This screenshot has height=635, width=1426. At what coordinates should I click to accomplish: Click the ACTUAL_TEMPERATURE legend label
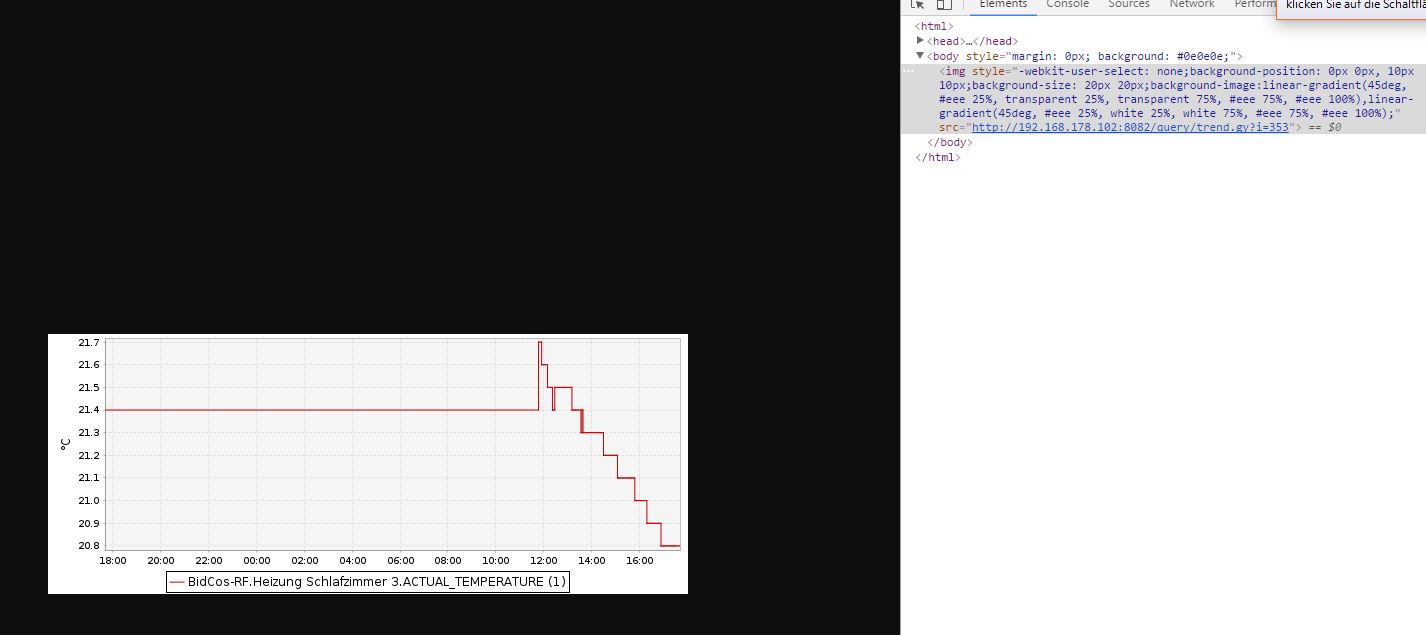(377, 582)
